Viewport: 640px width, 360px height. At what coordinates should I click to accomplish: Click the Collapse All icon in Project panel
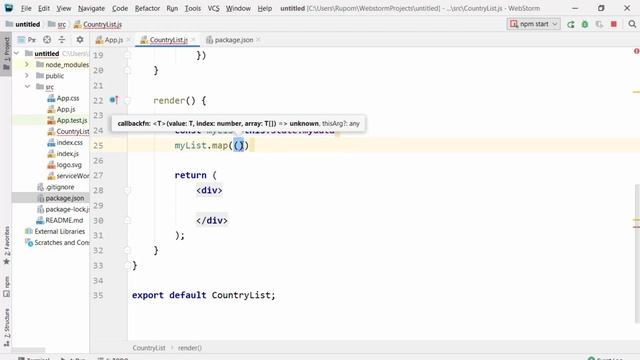click(x=62, y=40)
